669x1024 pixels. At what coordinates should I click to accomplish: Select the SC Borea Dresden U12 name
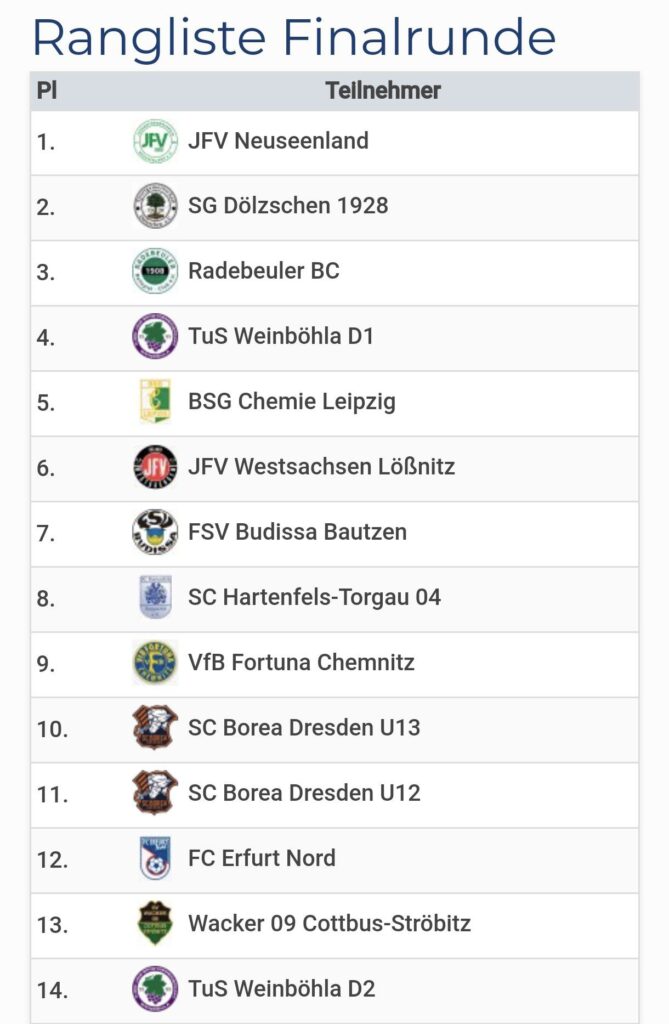[304, 793]
